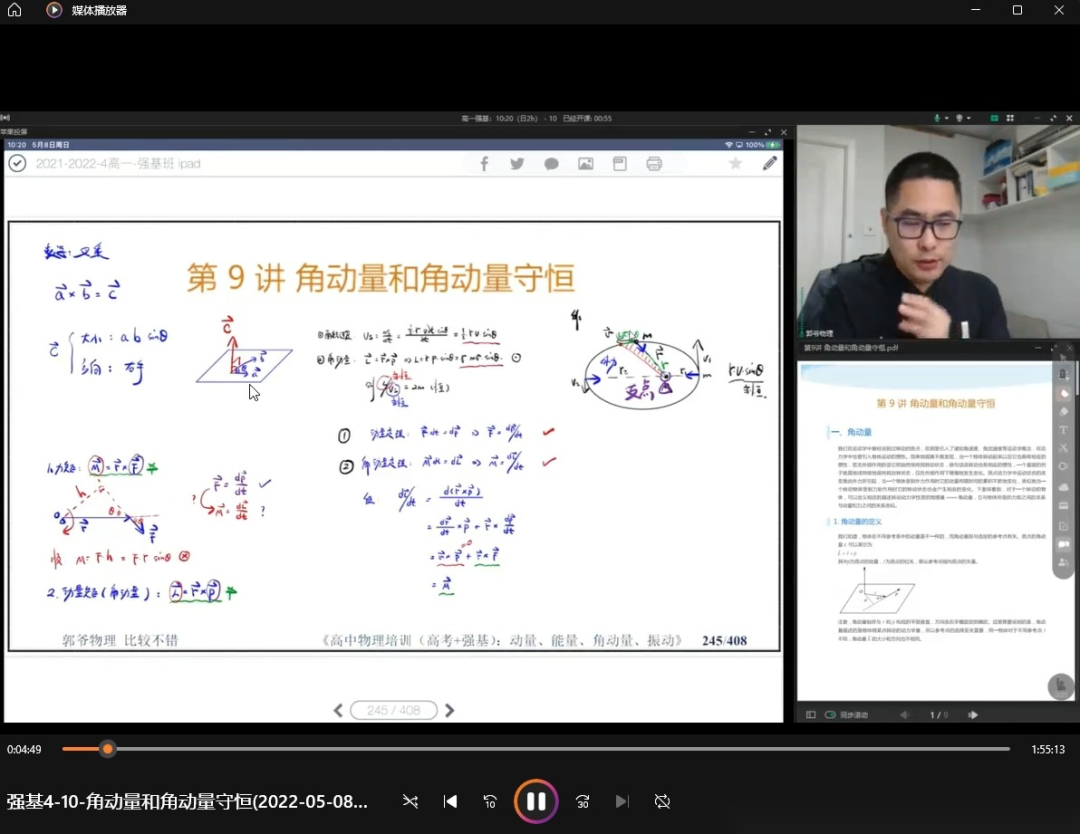
Task: Go to next slide with right chevron
Action: tap(450, 710)
